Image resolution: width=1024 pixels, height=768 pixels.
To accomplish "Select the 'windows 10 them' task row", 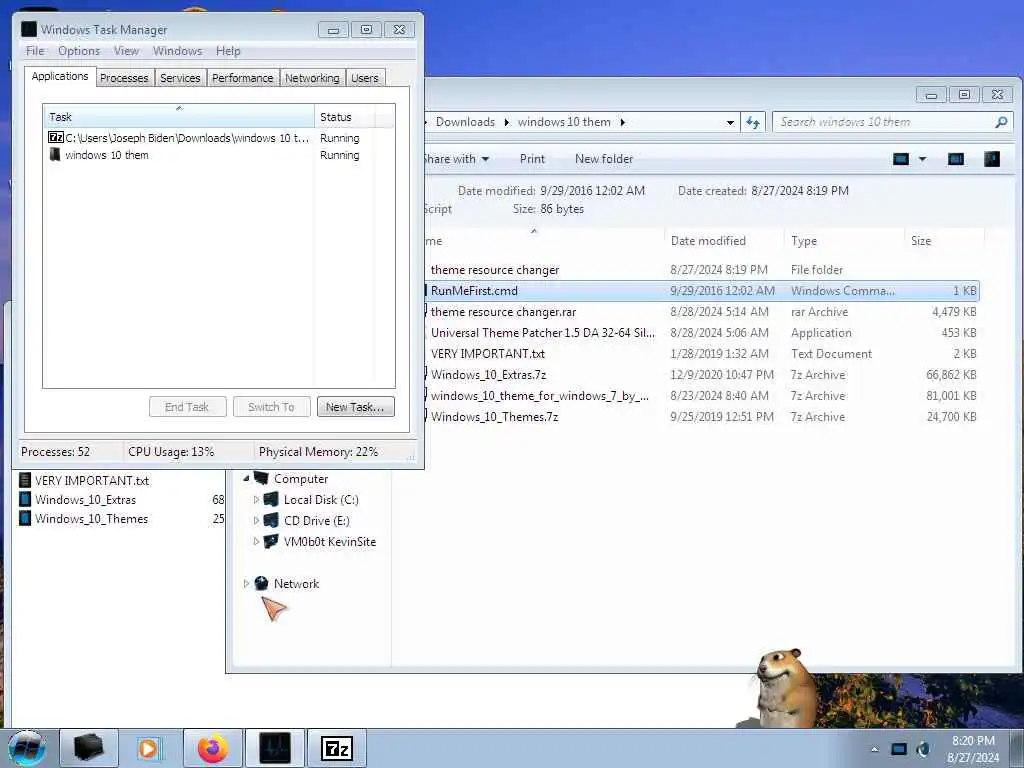I will click(219, 155).
